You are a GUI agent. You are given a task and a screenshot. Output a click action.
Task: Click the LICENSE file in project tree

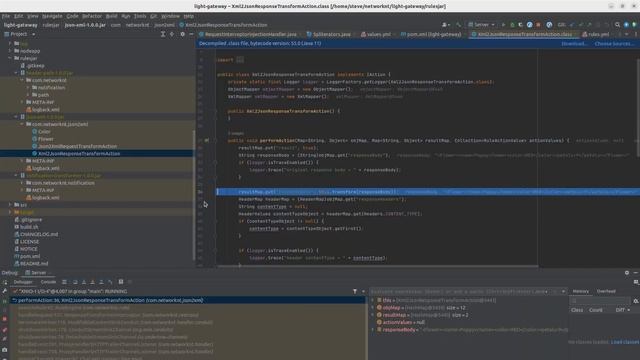tap(29, 242)
